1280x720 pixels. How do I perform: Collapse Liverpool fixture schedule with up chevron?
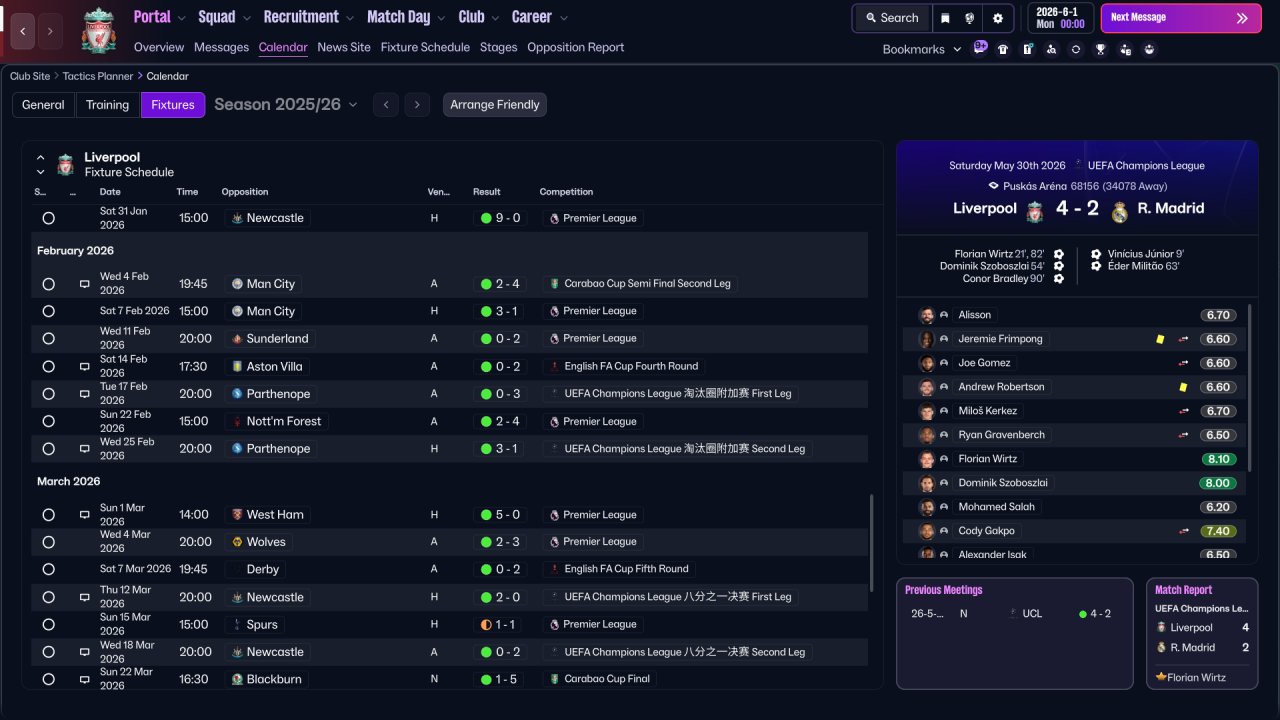click(41, 158)
